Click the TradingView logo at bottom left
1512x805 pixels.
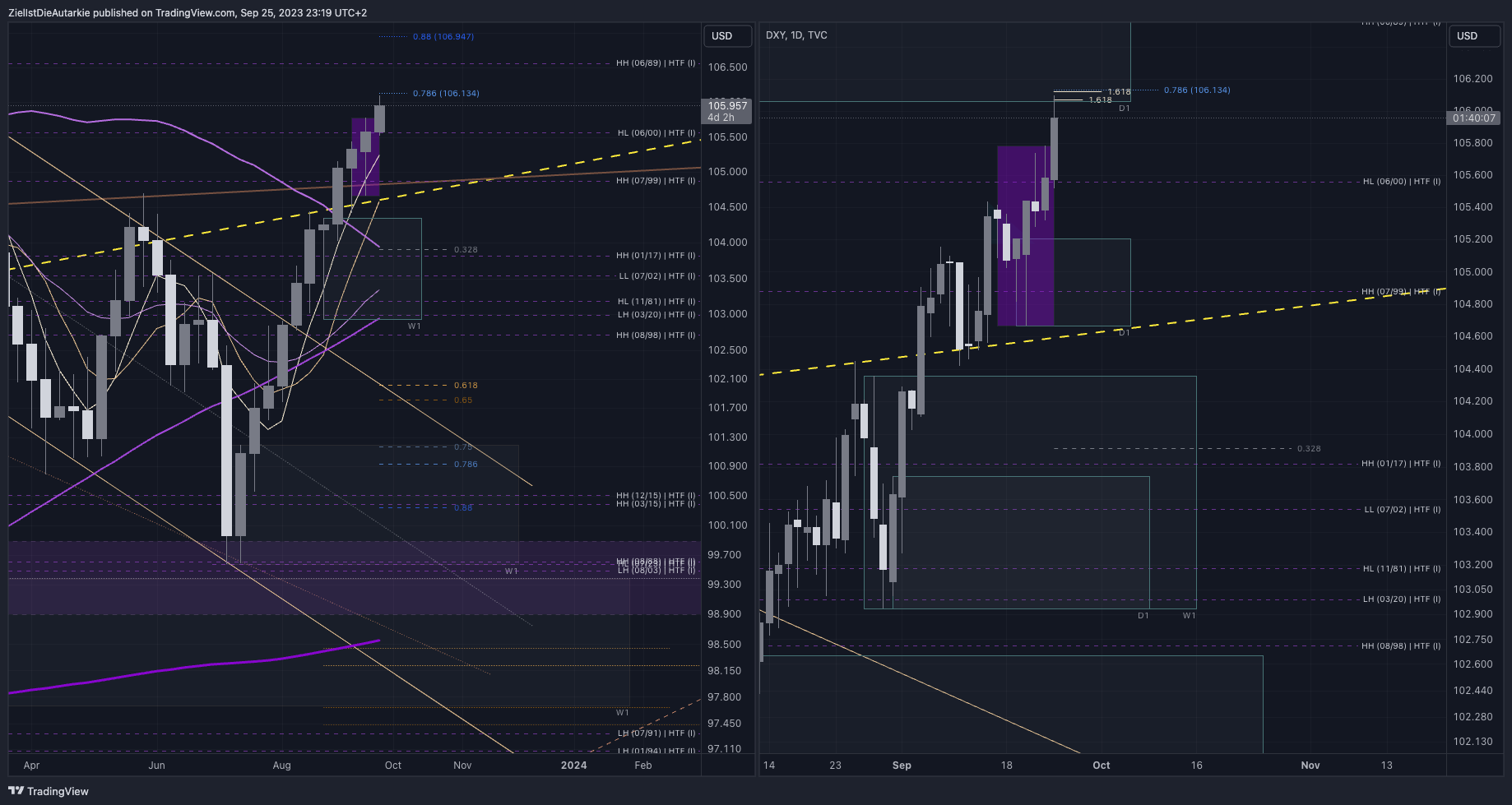[49, 791]
